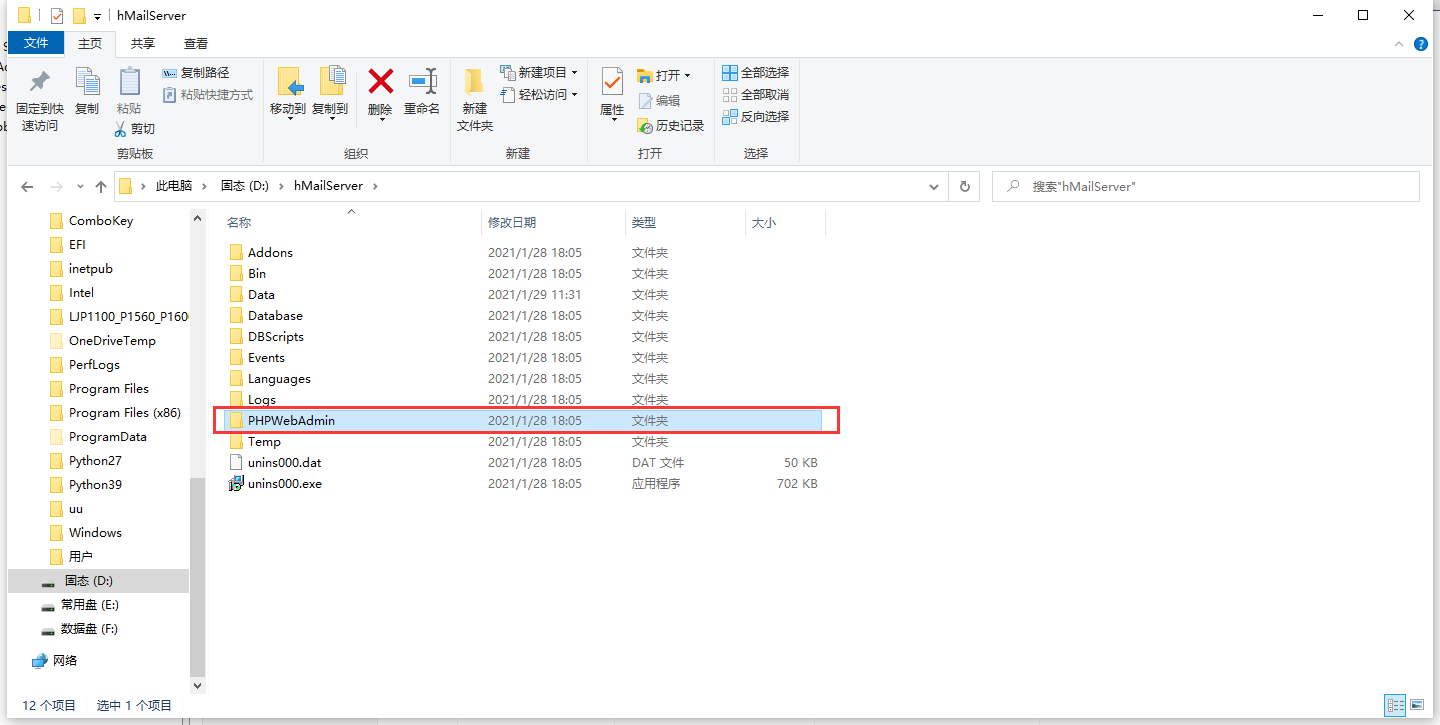Open the Share ribbon tab
Image resolution: width=1440 pixels, height=725 pixels.
(143, 44)
